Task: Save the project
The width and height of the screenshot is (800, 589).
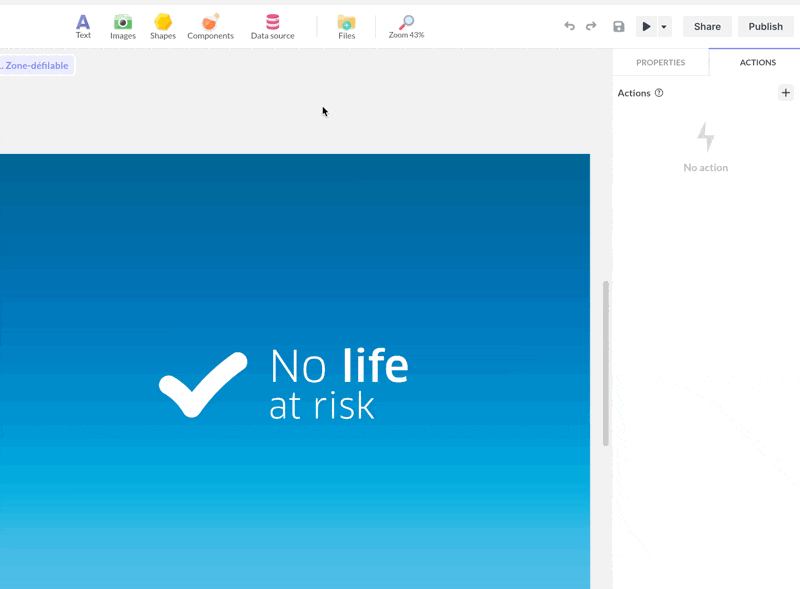Action: (x=617, y=26)
